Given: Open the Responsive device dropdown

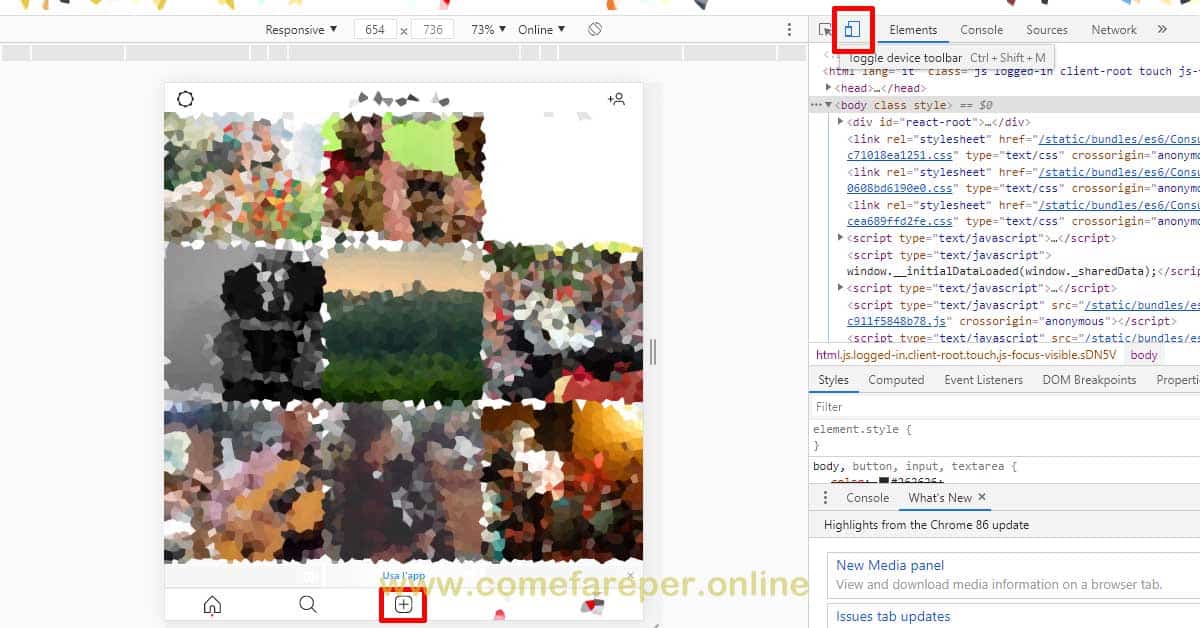Looking at the screenshot, I should tap(299, 29).
